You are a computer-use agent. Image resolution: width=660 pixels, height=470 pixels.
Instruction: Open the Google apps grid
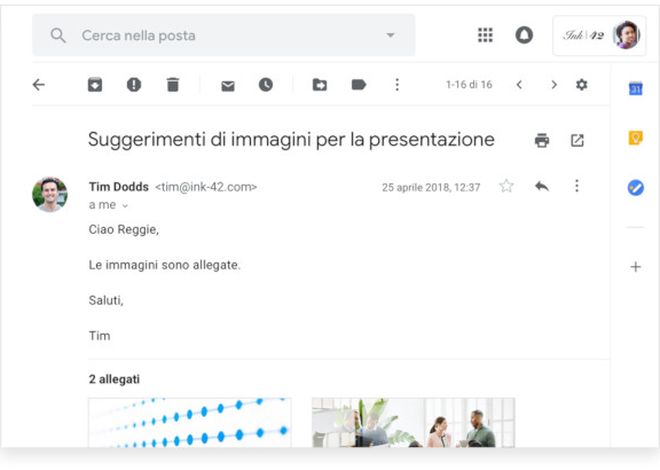(x=485, y=35)
